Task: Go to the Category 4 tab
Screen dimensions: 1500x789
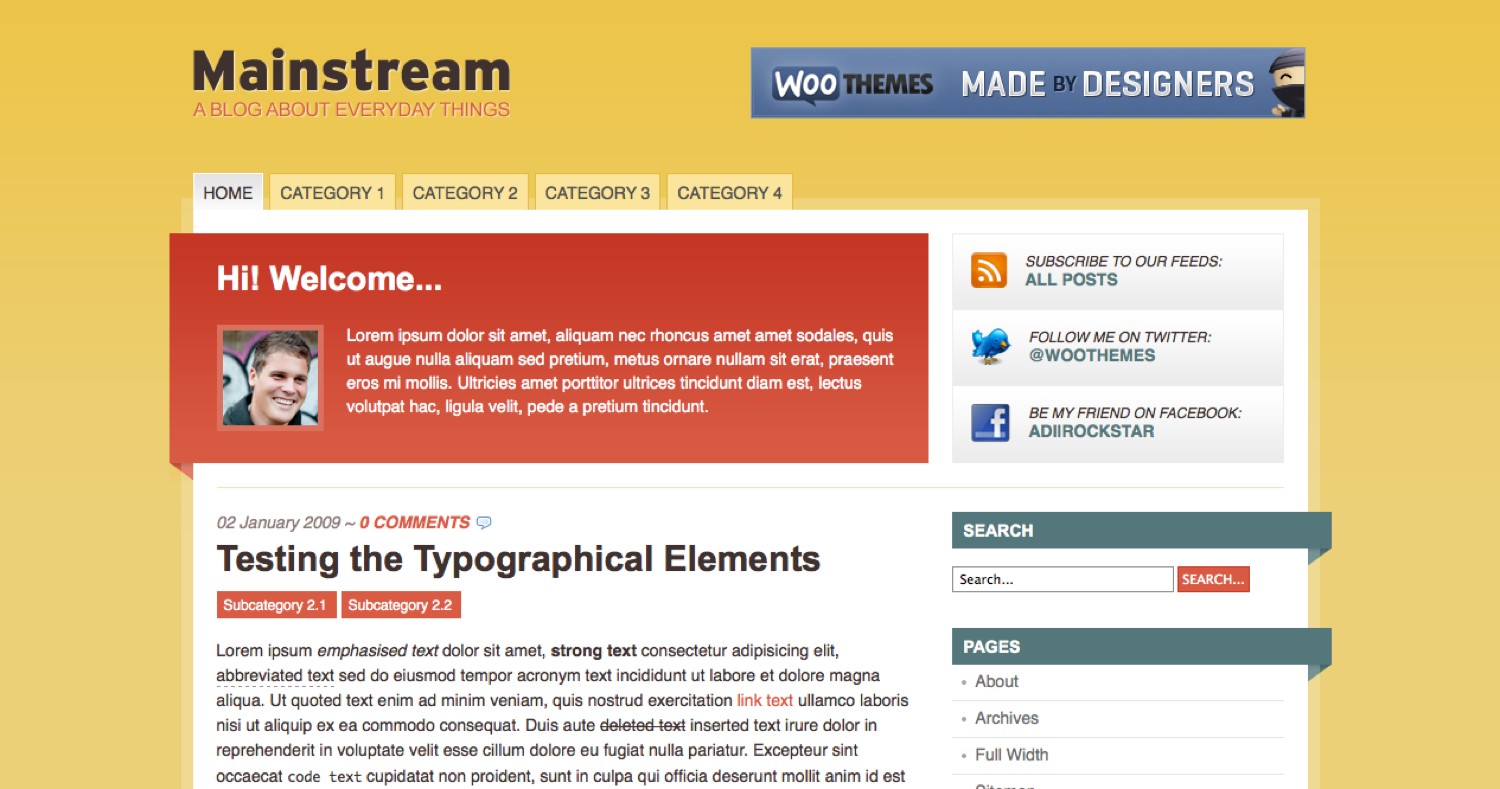Action: 729,193
